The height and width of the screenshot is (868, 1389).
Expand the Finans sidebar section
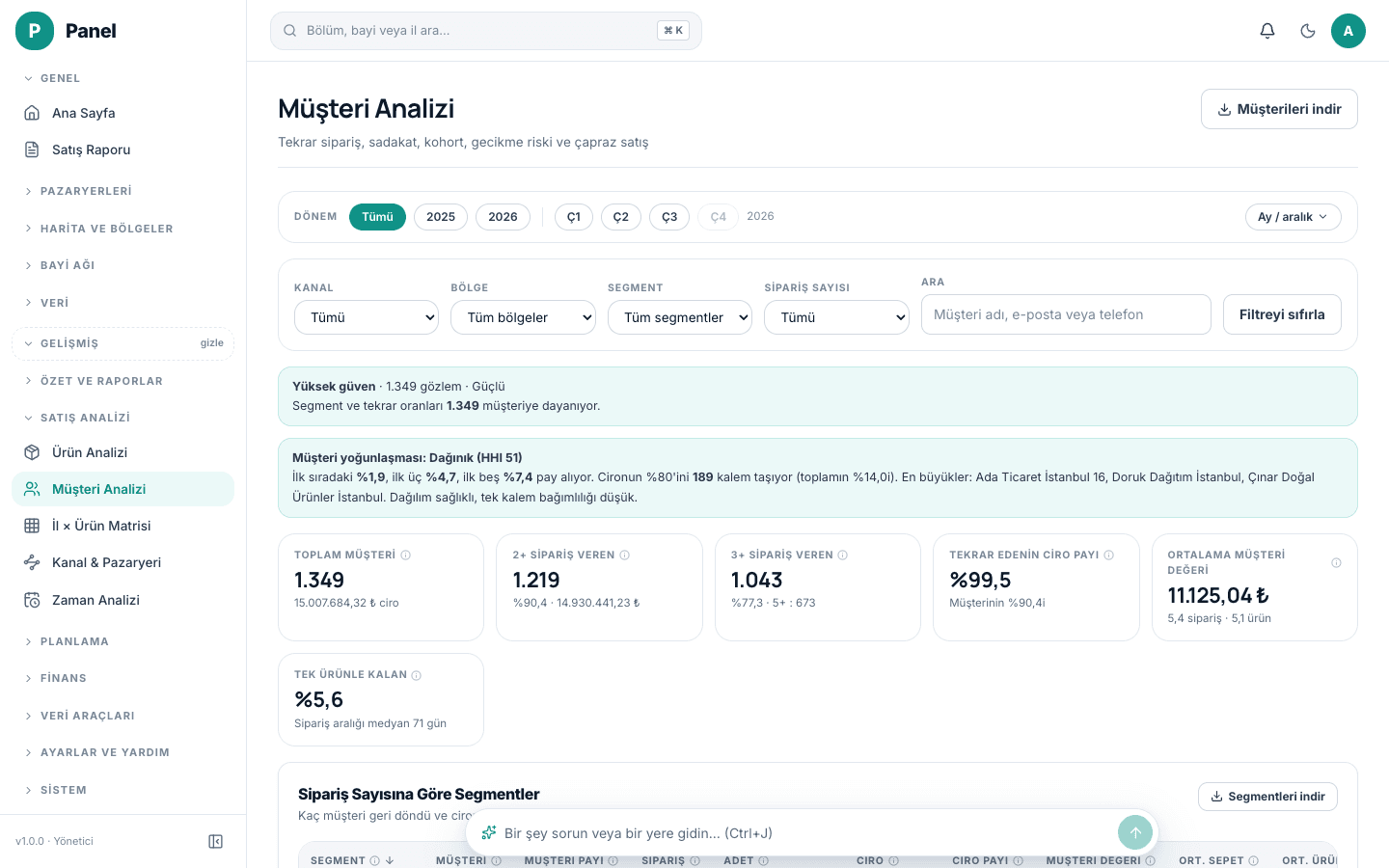tap(123, 678)
